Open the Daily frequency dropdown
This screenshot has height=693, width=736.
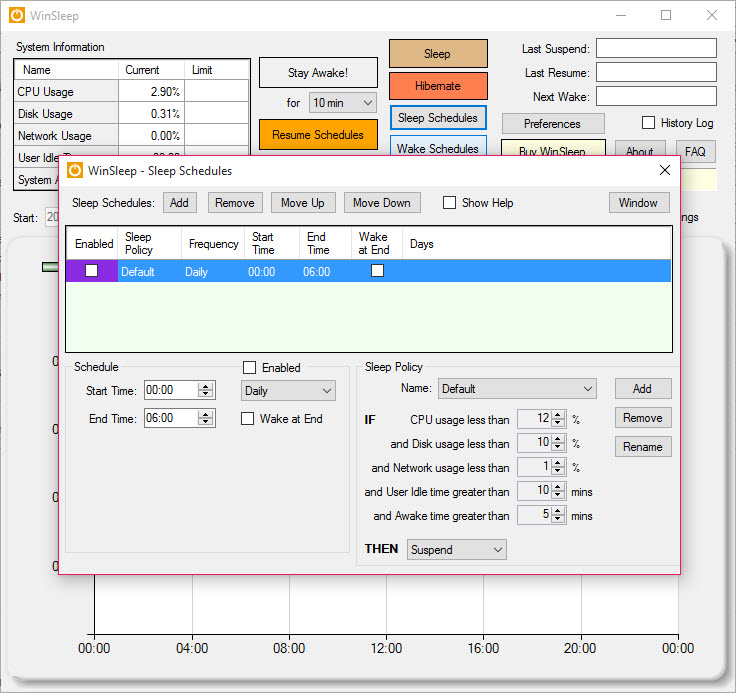tap(288, 391)
